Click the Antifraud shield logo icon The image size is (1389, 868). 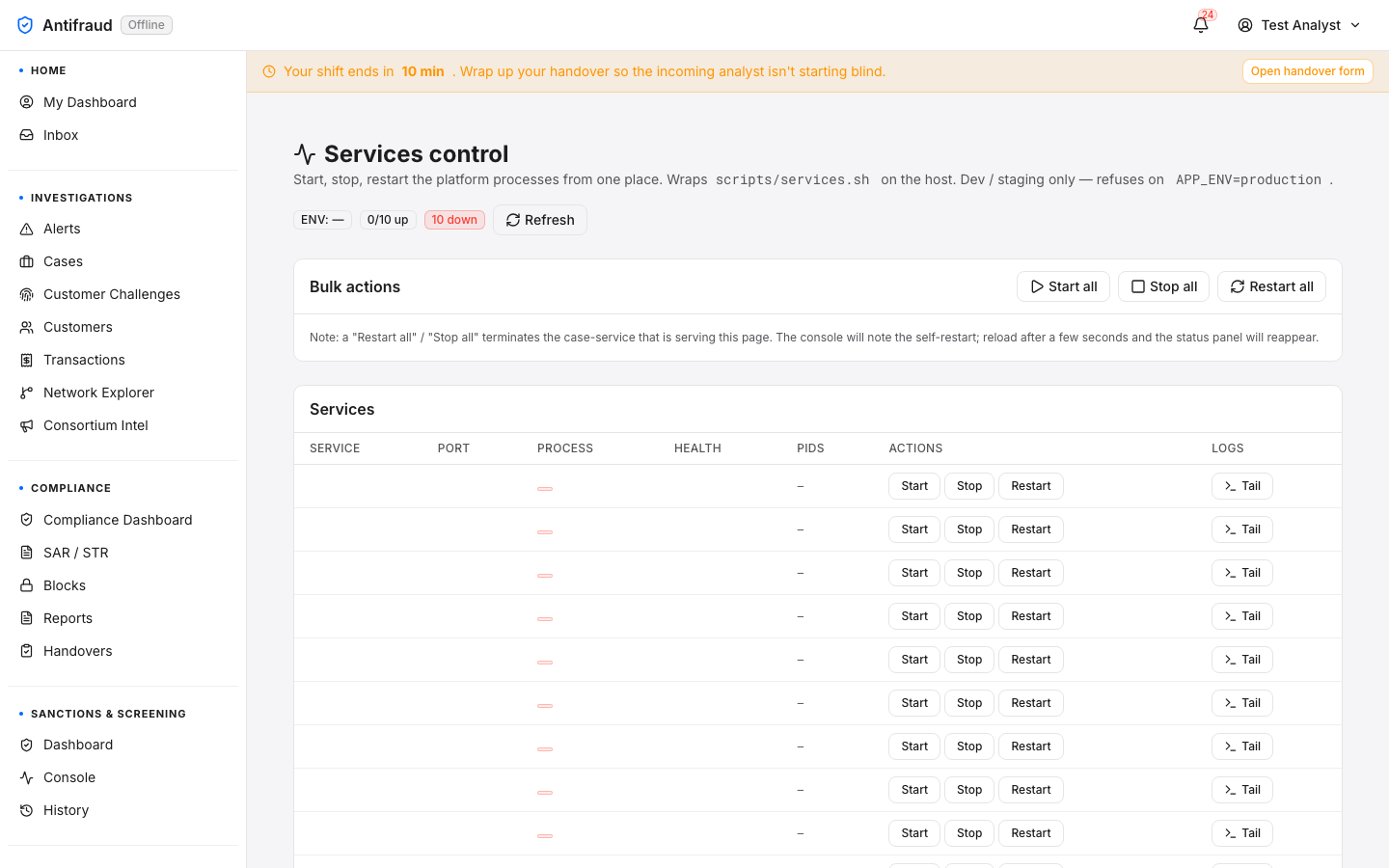[25, 25]
